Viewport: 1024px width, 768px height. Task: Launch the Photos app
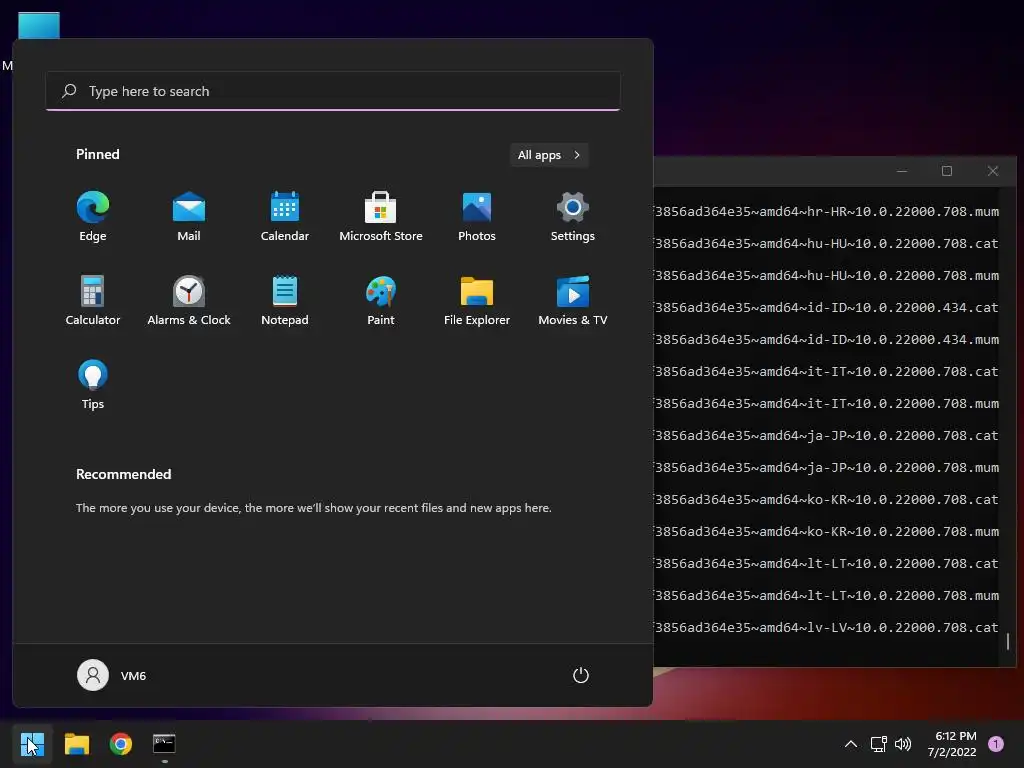click(x=477, y=217)
